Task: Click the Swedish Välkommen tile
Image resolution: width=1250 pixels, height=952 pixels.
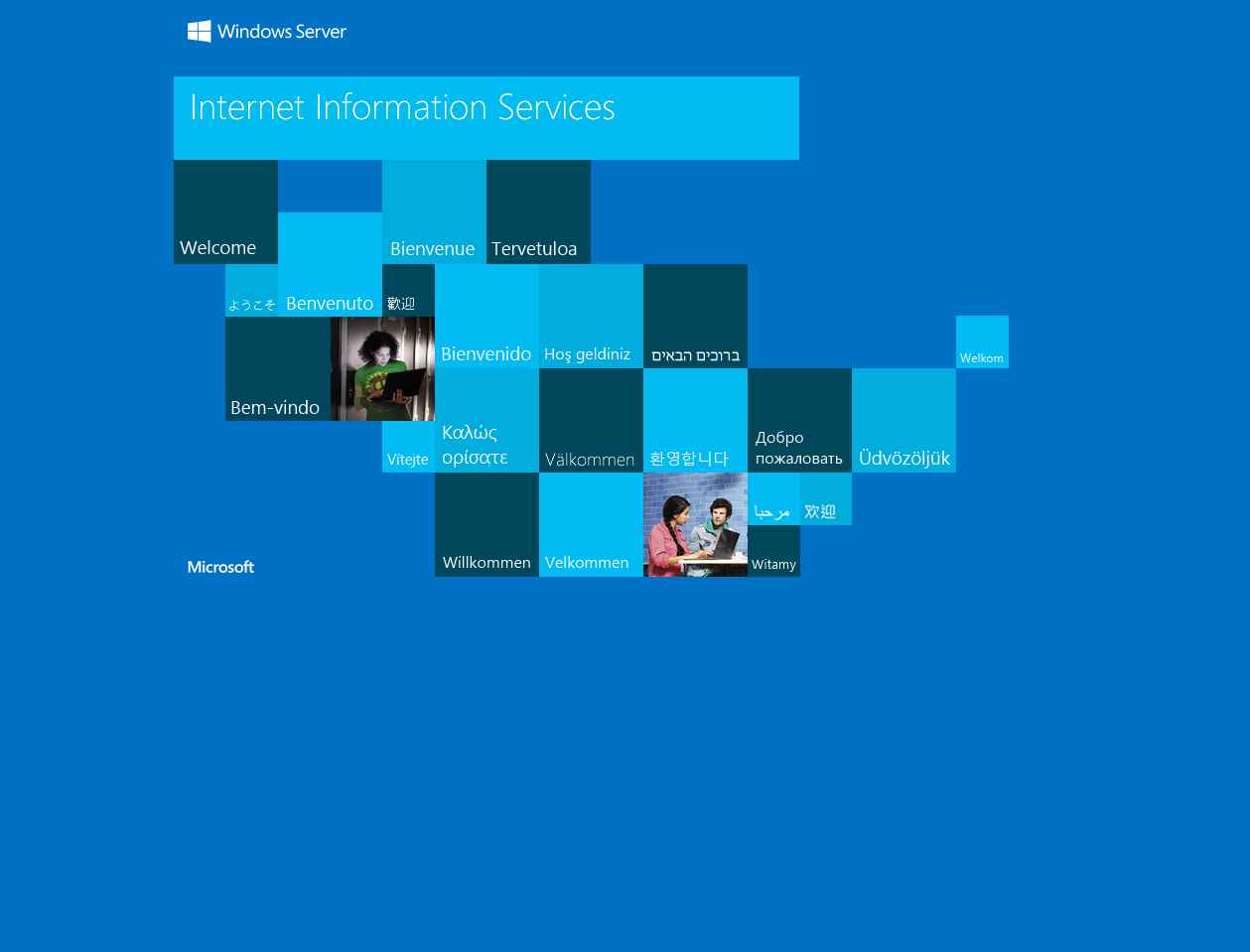Action: pos(591,421)
